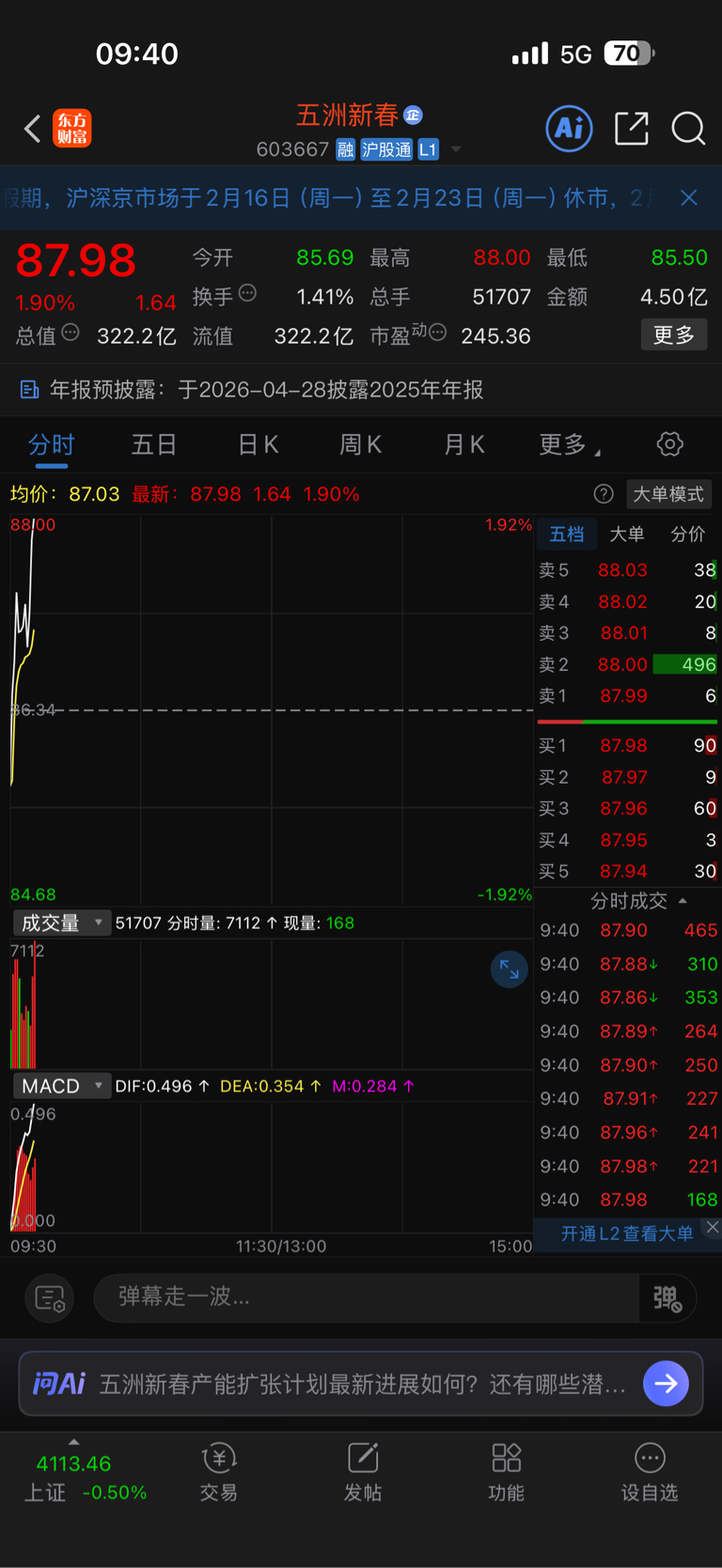
Task: Tap the 市盈 info icon
Action: click(437, 333)
